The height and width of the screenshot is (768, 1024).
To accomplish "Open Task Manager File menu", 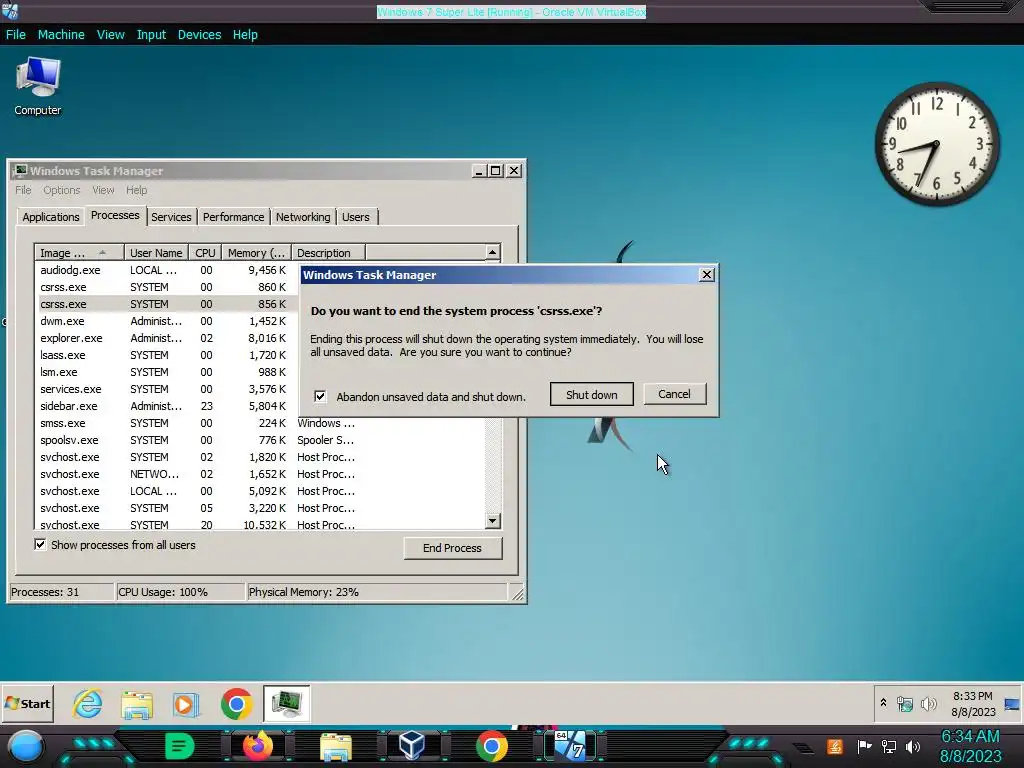I will (23, 190).
